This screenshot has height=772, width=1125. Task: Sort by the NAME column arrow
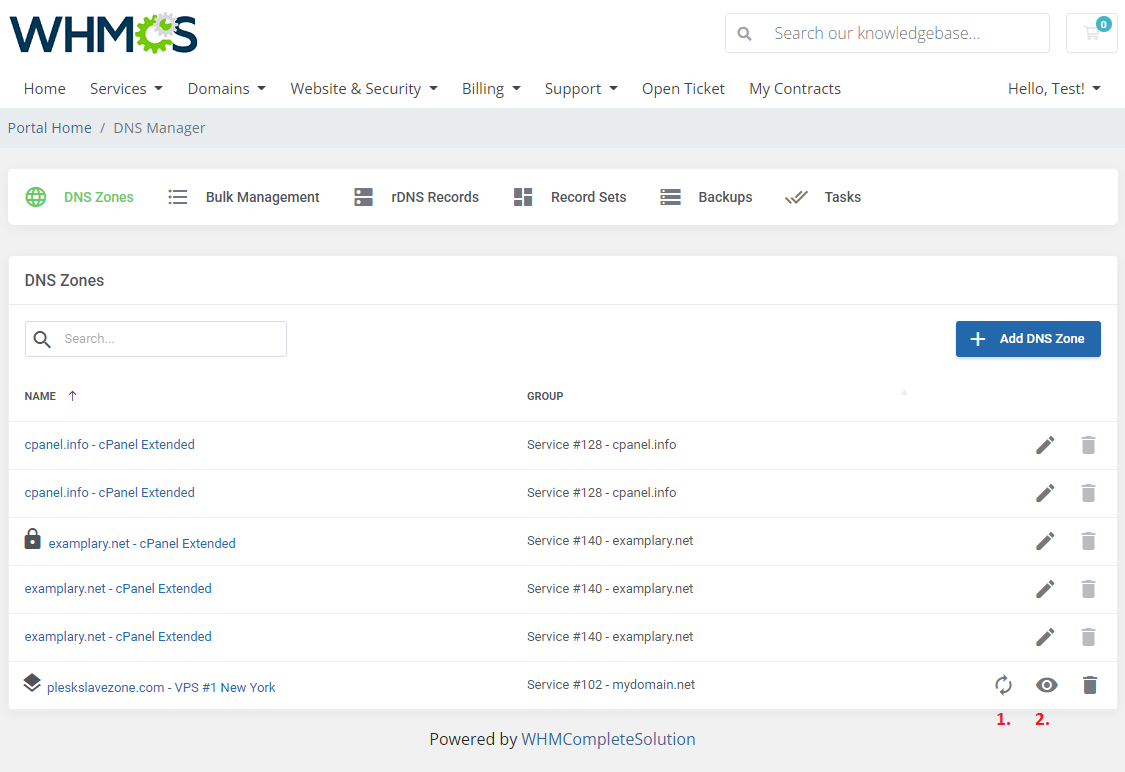[72, 396]
